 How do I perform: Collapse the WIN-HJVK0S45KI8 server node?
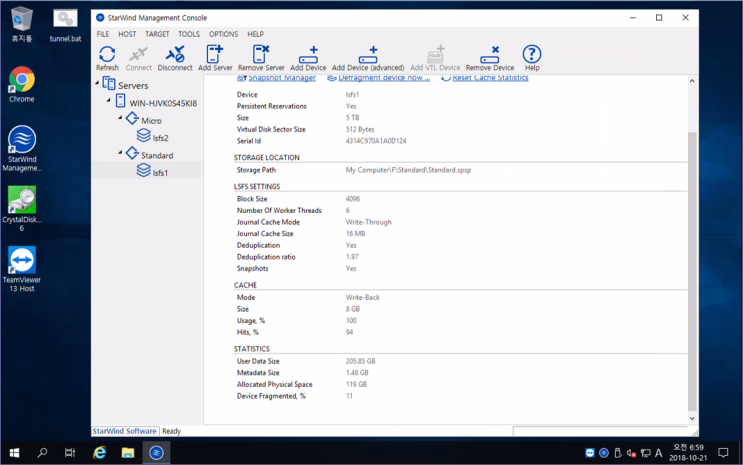109,100
